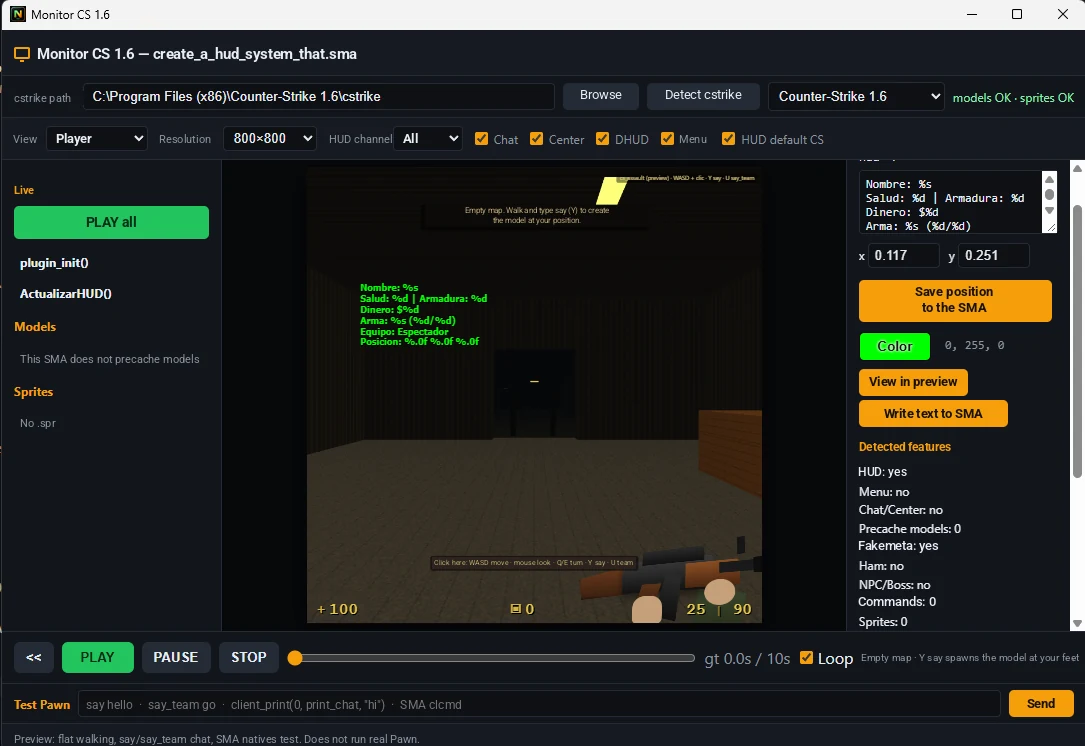Screen dimensions: 1085x746
Task: Click View in preview button
Action: pos(913,382)
